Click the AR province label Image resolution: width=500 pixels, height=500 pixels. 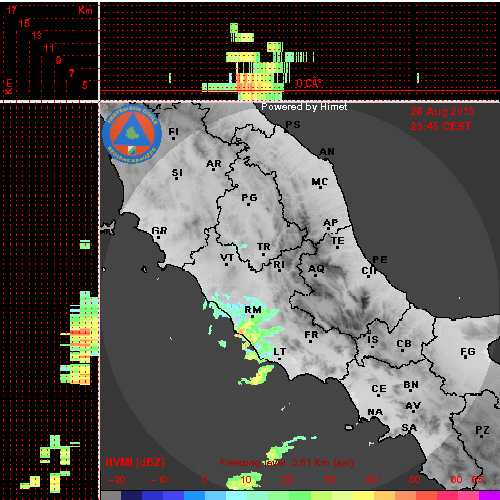(214, 164)
